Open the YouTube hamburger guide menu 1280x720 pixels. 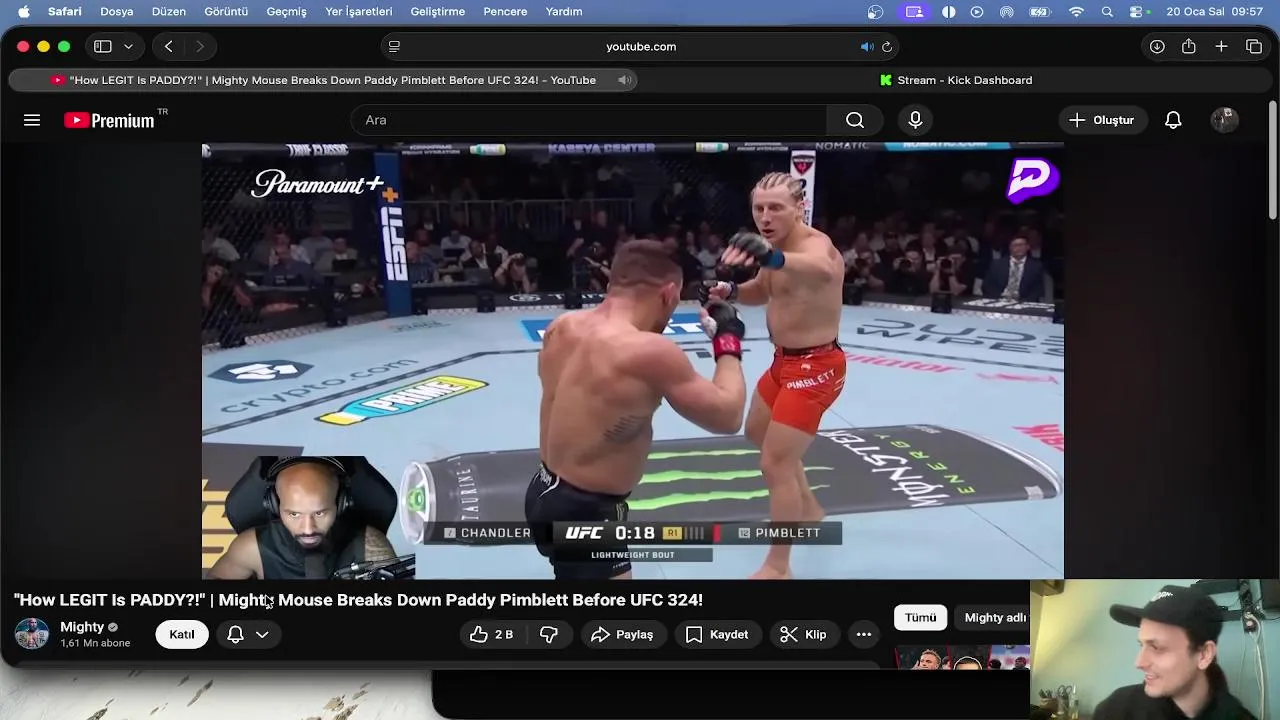32,120
